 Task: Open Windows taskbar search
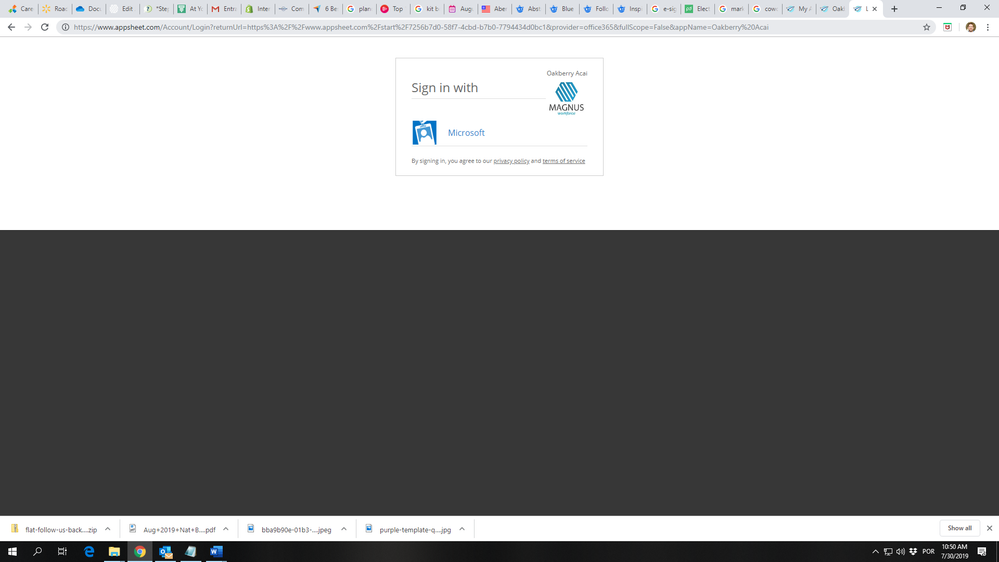coord(38,552)
